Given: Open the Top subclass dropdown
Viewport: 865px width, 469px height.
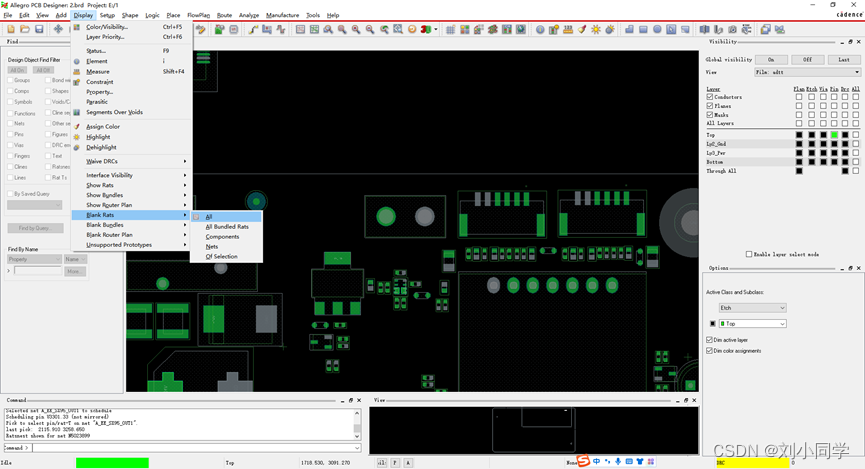Looking at the screenshot, I should (x=753, y=324).
